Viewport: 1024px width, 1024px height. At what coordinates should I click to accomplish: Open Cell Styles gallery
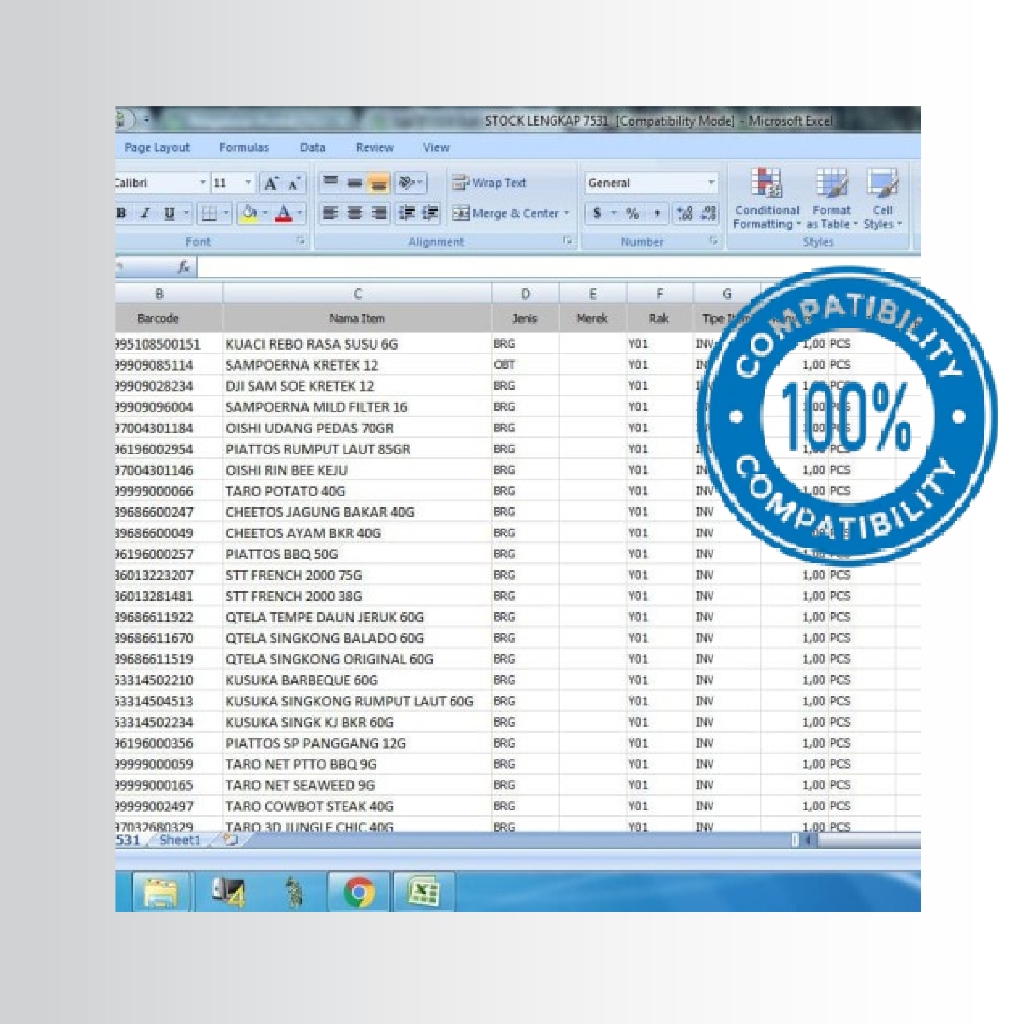coord(882,199)
